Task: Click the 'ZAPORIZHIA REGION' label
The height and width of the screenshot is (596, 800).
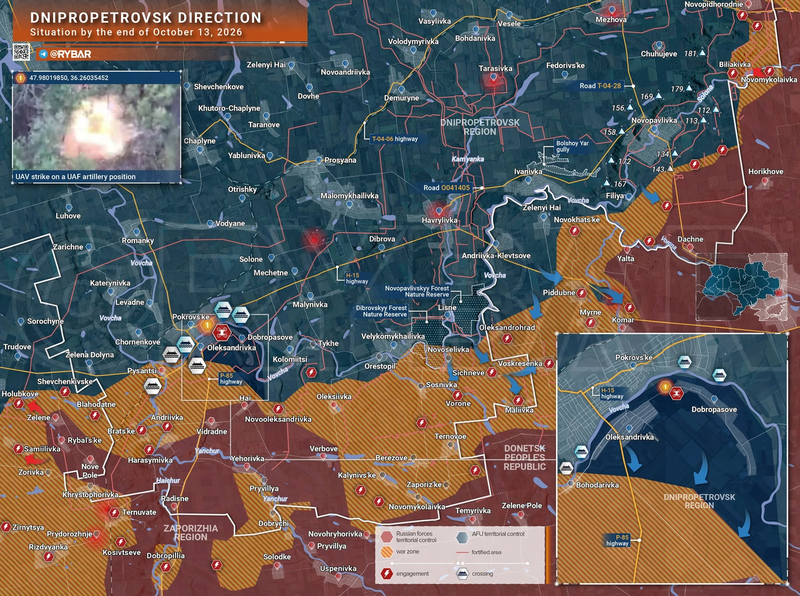Action: (190, 533)
